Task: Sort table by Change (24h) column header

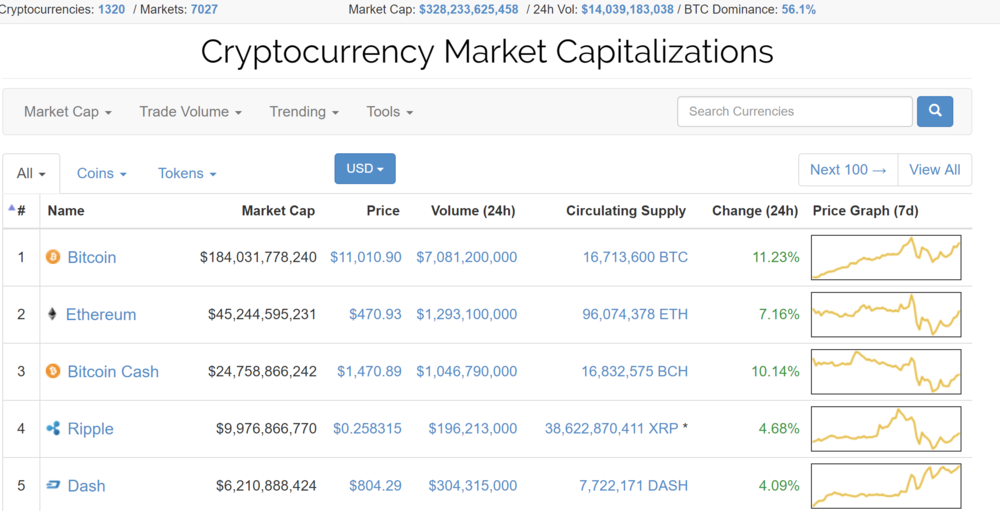Action: [755, 211]
